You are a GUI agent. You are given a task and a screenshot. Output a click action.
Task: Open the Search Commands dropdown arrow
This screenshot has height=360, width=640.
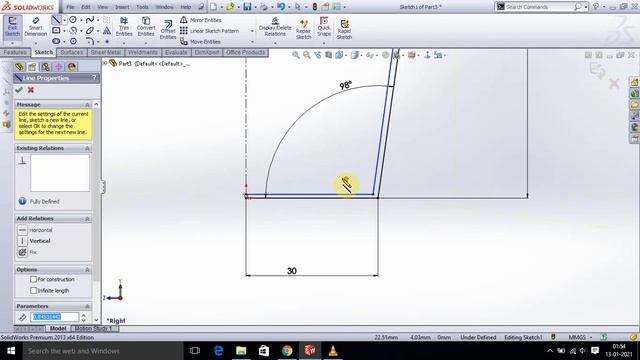coord(586,7)
